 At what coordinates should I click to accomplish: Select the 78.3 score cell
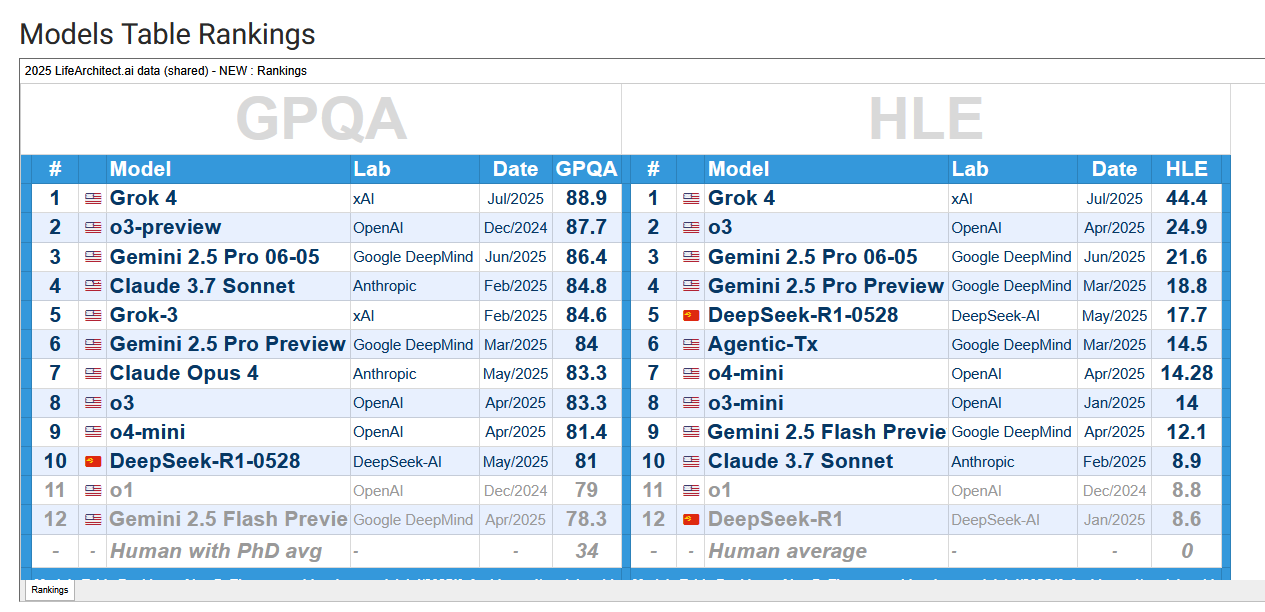pos(587,520)
